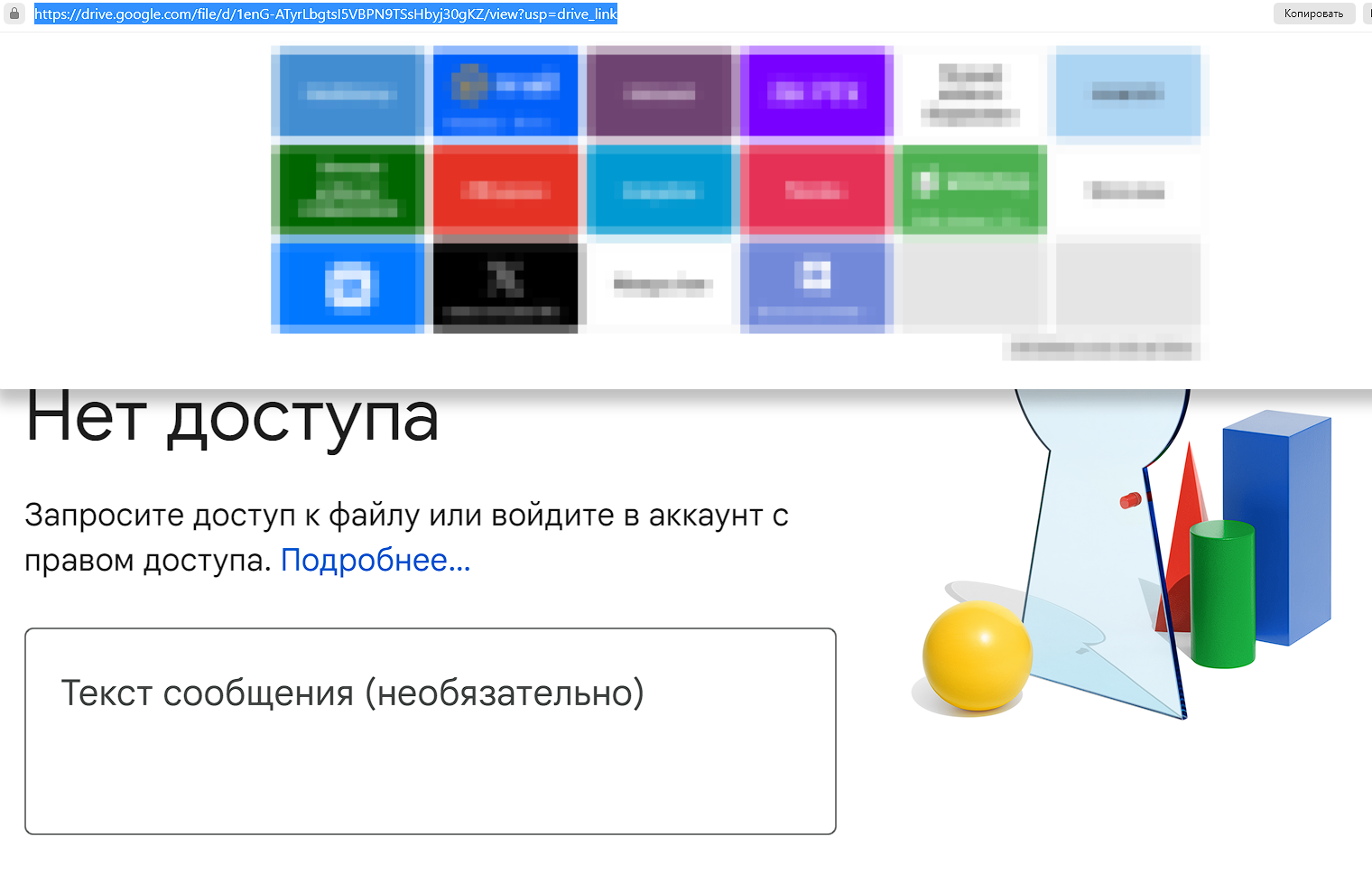Click the glass keyhole illustration
This screenshot has height=874, width=1372.
click(x=1097, y=542)
